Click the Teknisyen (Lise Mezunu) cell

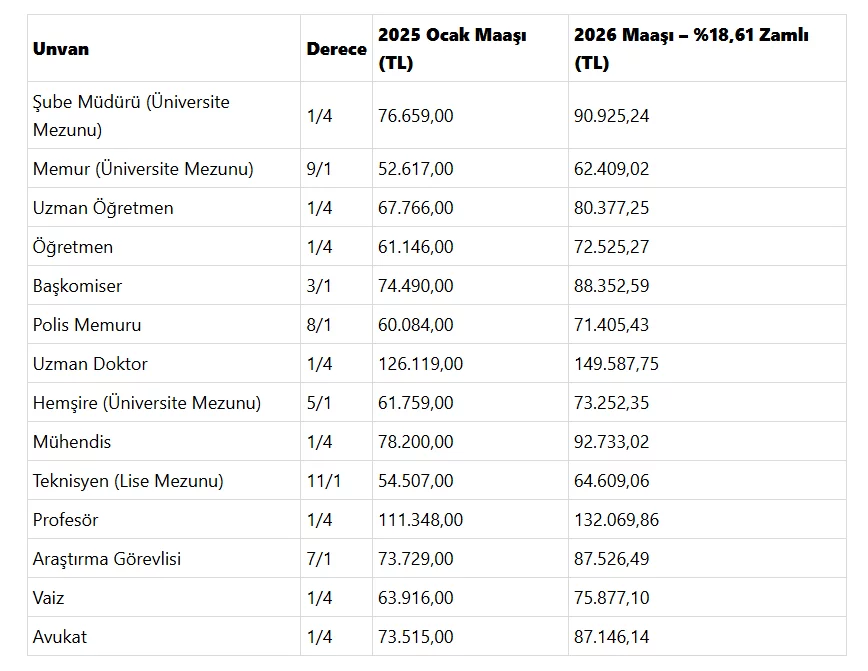click(128, 481)
